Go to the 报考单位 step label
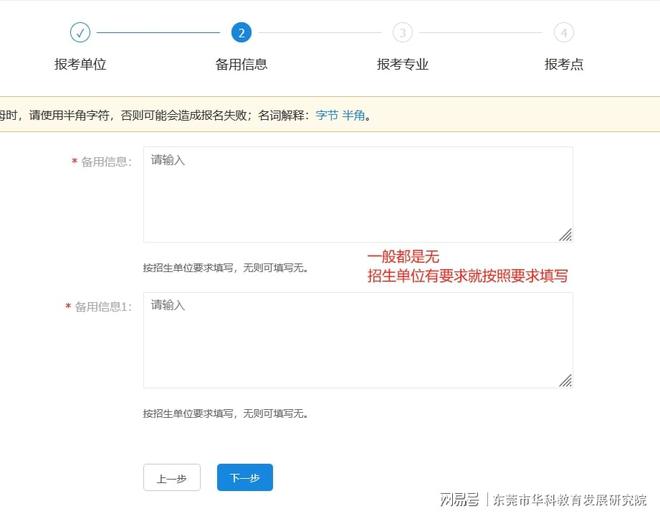 pos(80,64)
